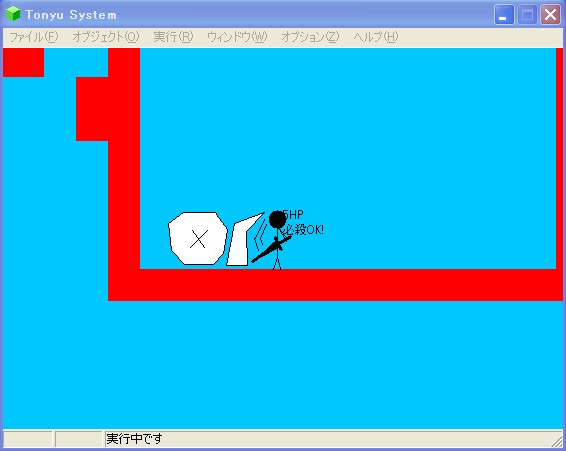
Task: Click the window resize grip in status bar
Action: (x=557, y=441)
